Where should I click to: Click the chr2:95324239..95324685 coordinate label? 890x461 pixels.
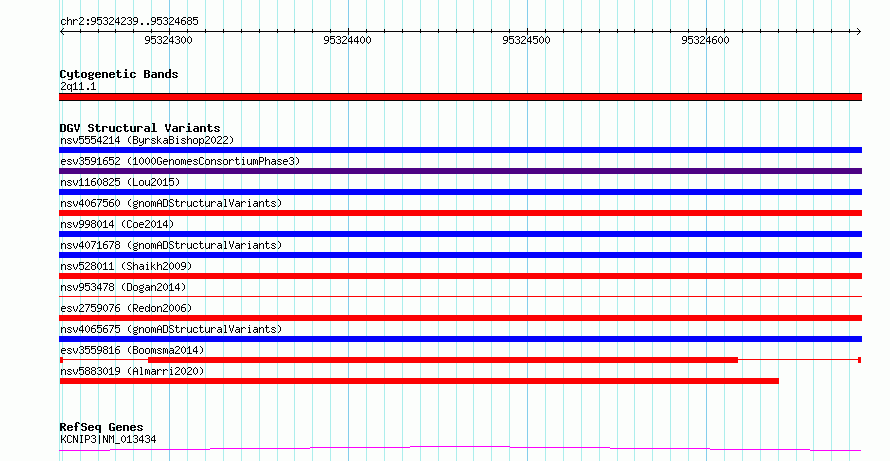point(129,22)
